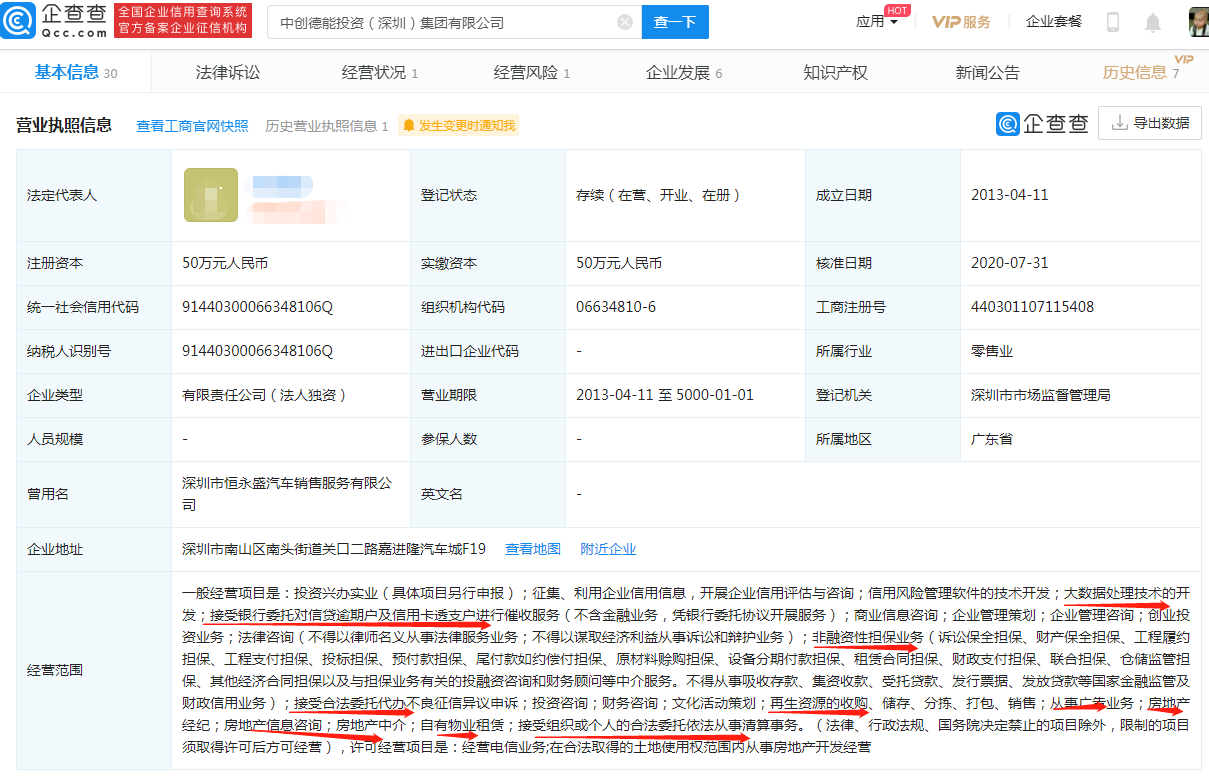Open the user avatar profile

(x=1198, y=22)
